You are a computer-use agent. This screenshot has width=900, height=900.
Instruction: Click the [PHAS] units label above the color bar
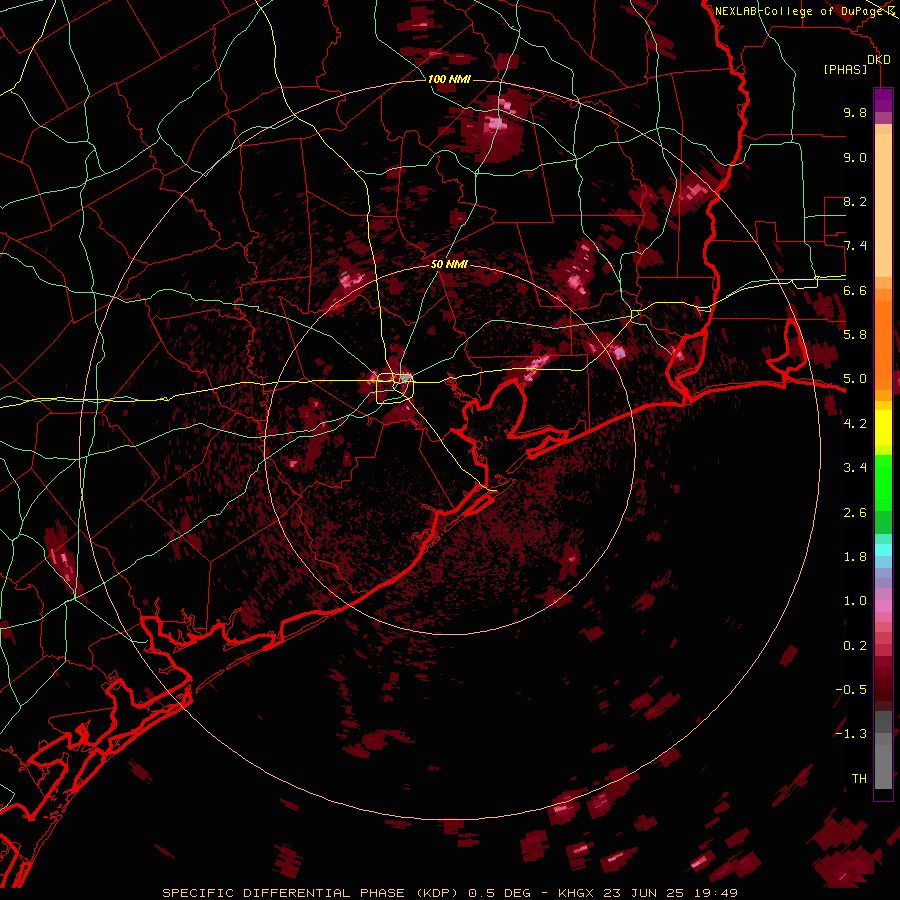coord(845,69)
